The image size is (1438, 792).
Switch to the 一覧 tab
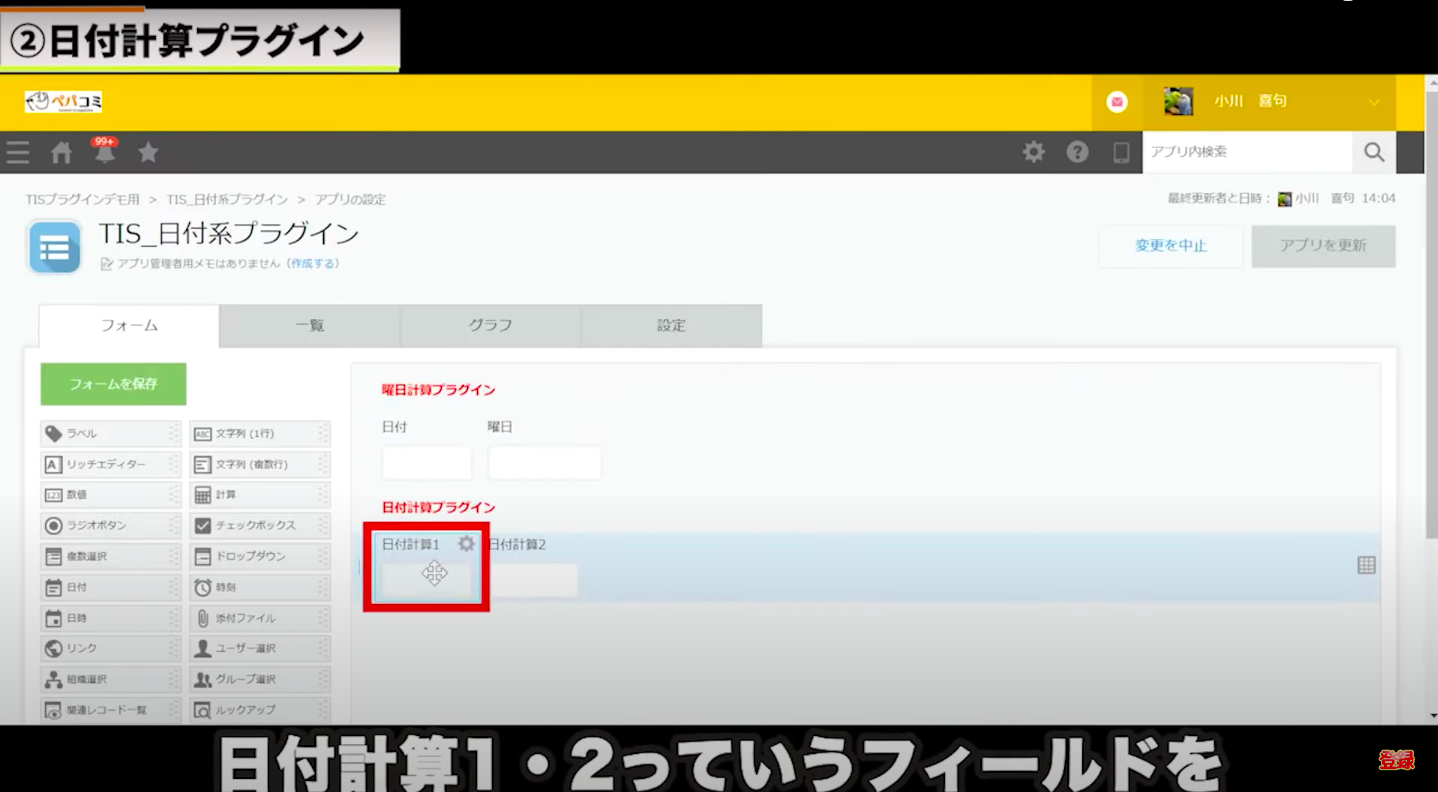(309, 326)
